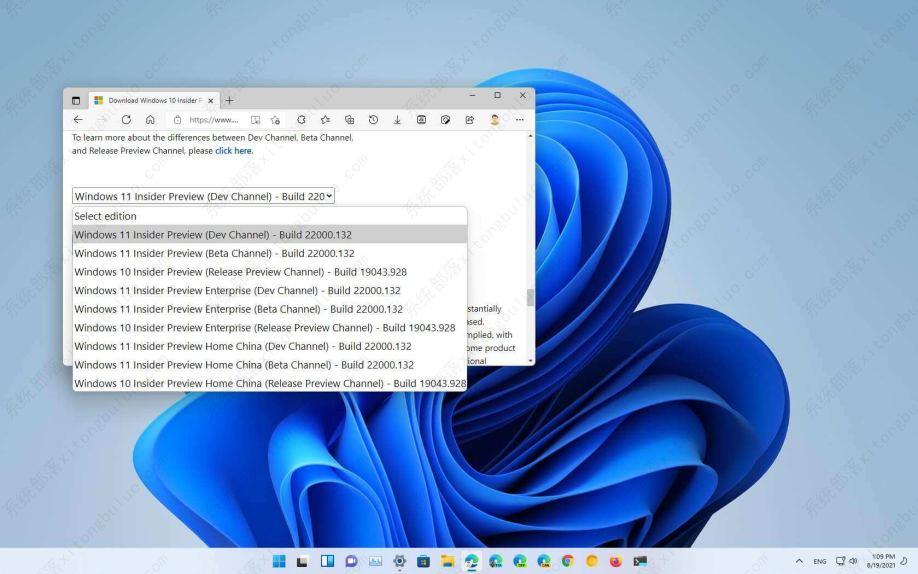The width and height of the screenshot is (918, 574).
Task: Pick Windows 11 Home China Dev Channel
Action: (x=242, y=346)
